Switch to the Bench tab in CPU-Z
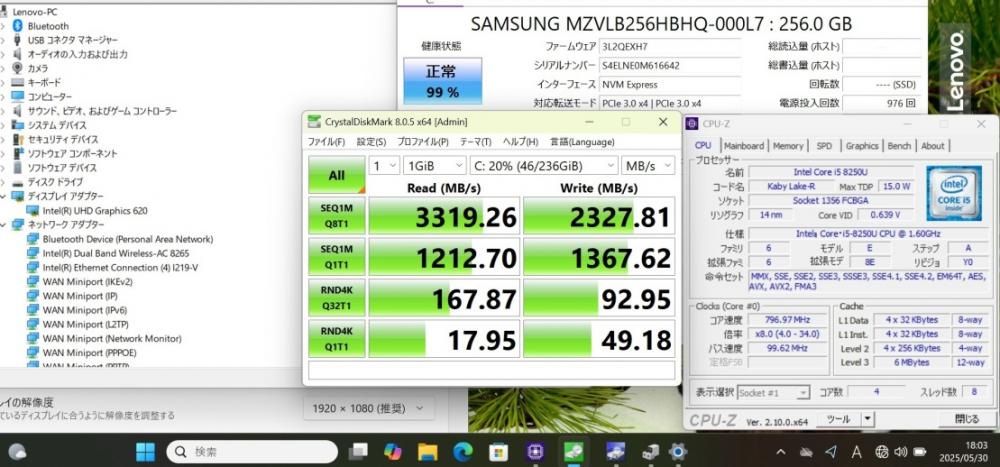This screenshot has height=467, width=1000. pos(899,146)
